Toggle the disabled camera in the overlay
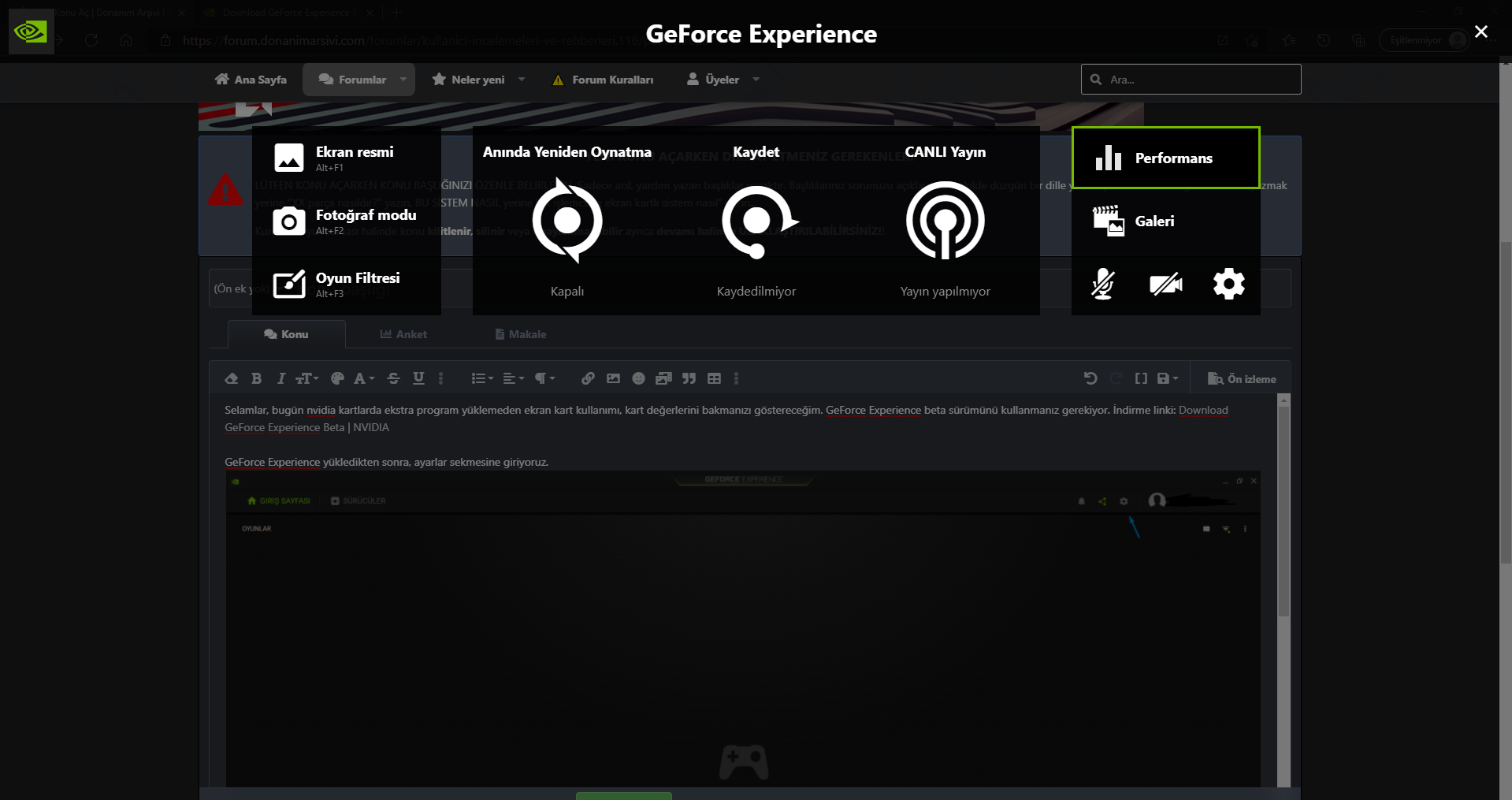The height and width of the screenshot is (800, 1512). 1166,284
